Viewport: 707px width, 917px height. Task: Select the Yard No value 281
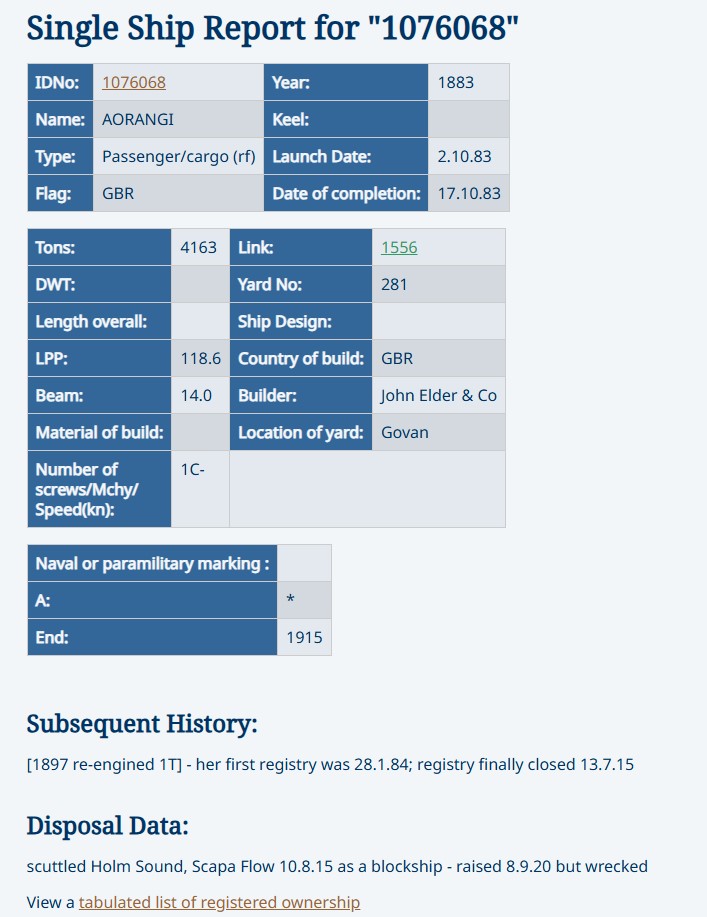[395, 284]
